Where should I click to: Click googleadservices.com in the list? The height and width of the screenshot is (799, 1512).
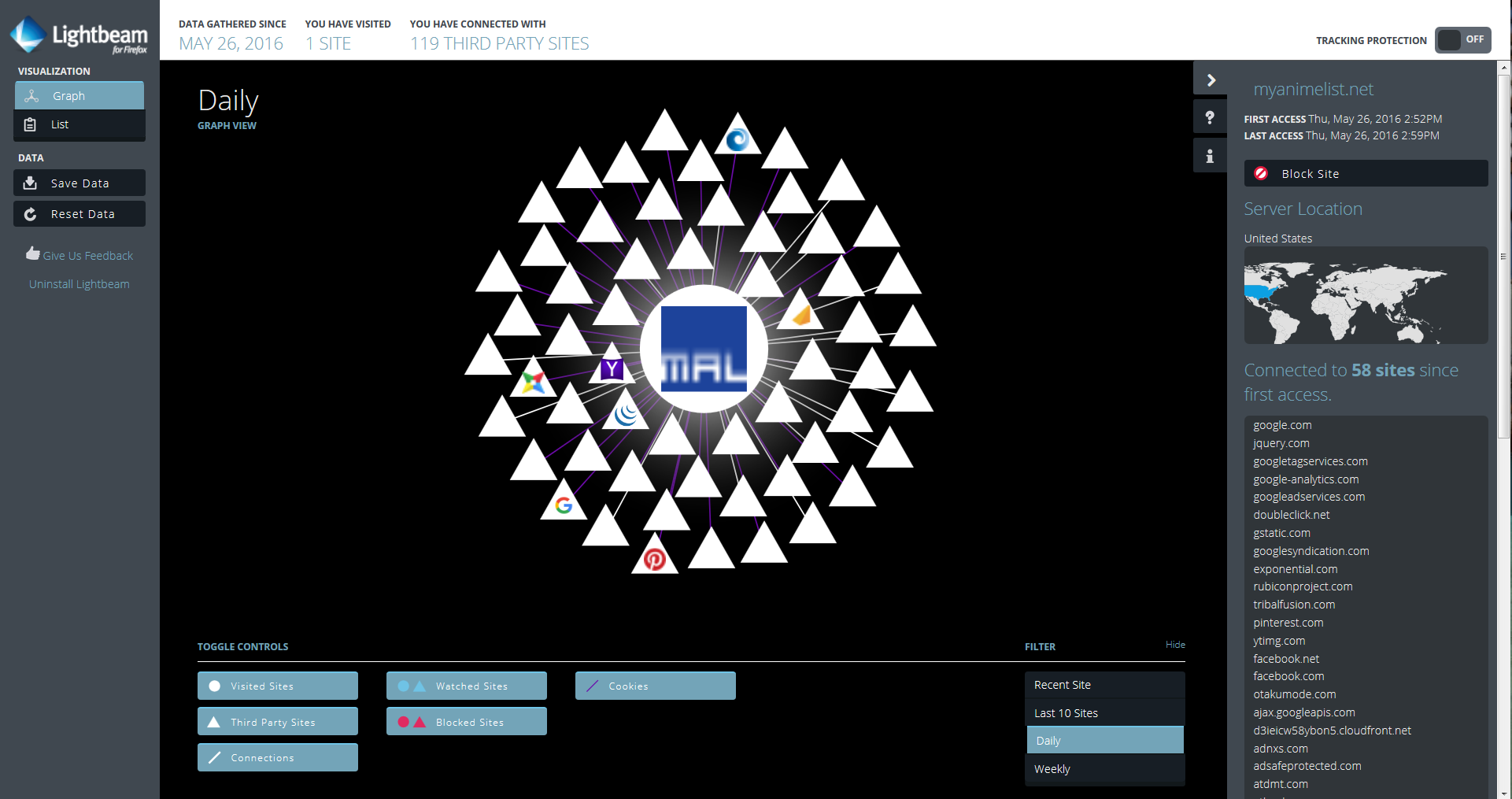click(1309, 497)
